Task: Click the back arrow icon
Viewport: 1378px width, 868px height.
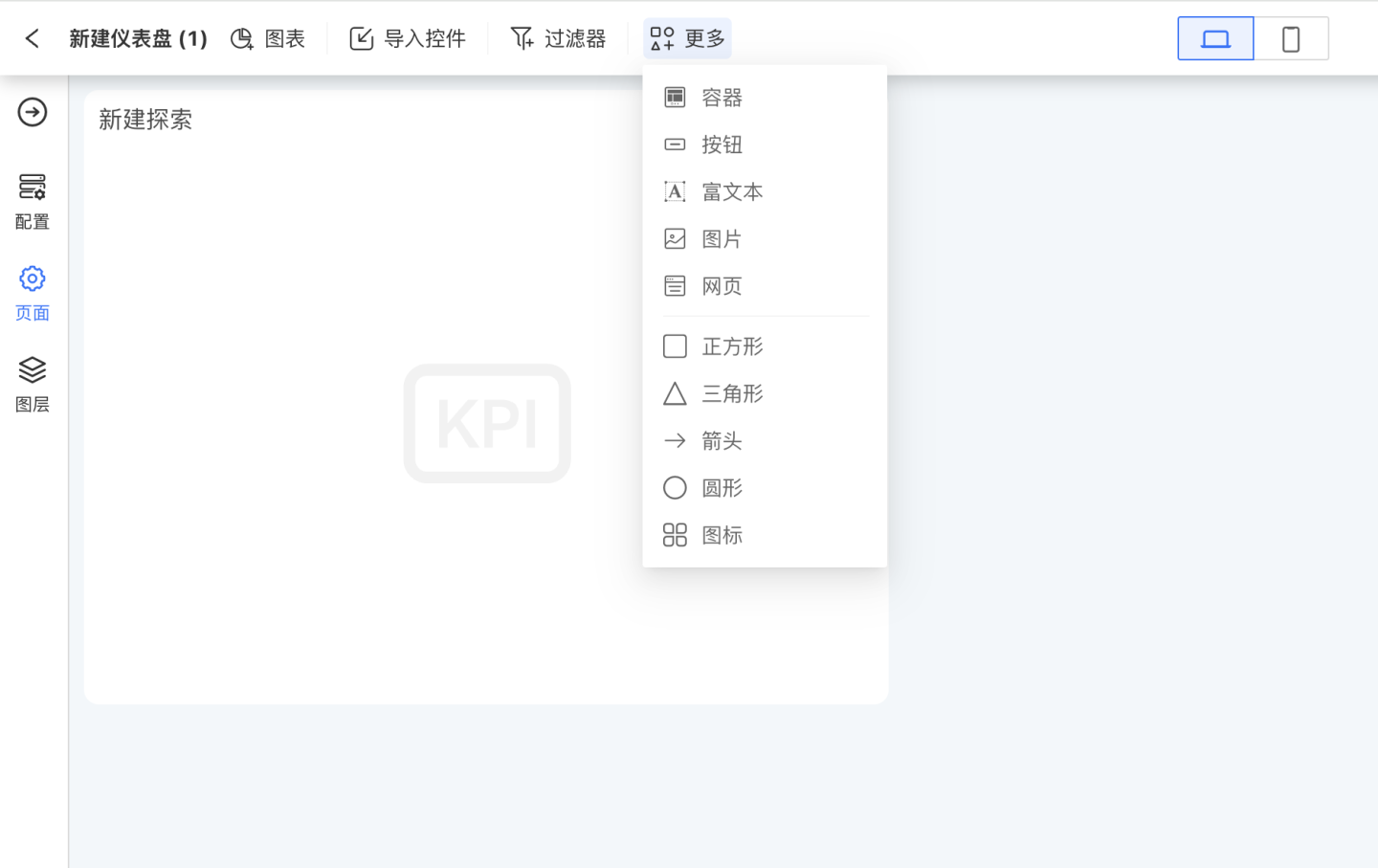Action: [x=33, y=38]
